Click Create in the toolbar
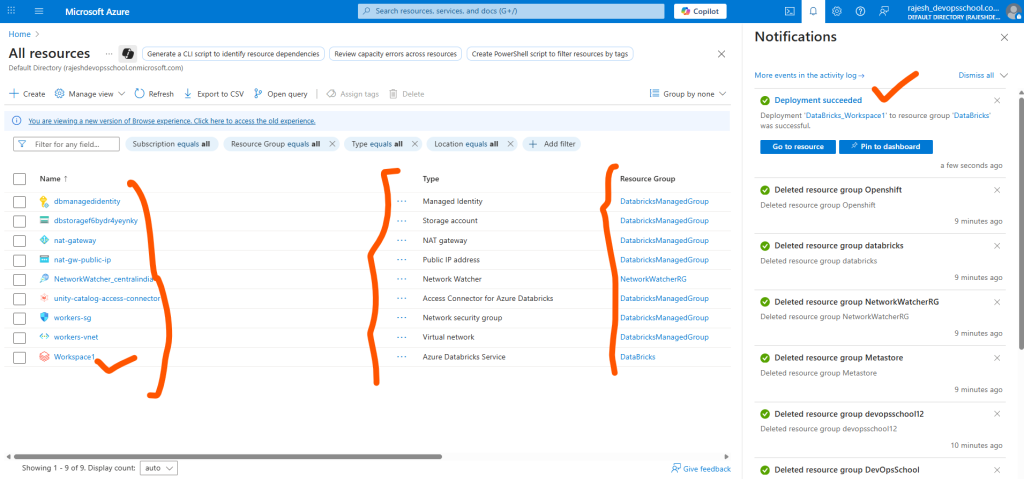The height and width of the screenshot is (479, 1024). pos(27,94)
